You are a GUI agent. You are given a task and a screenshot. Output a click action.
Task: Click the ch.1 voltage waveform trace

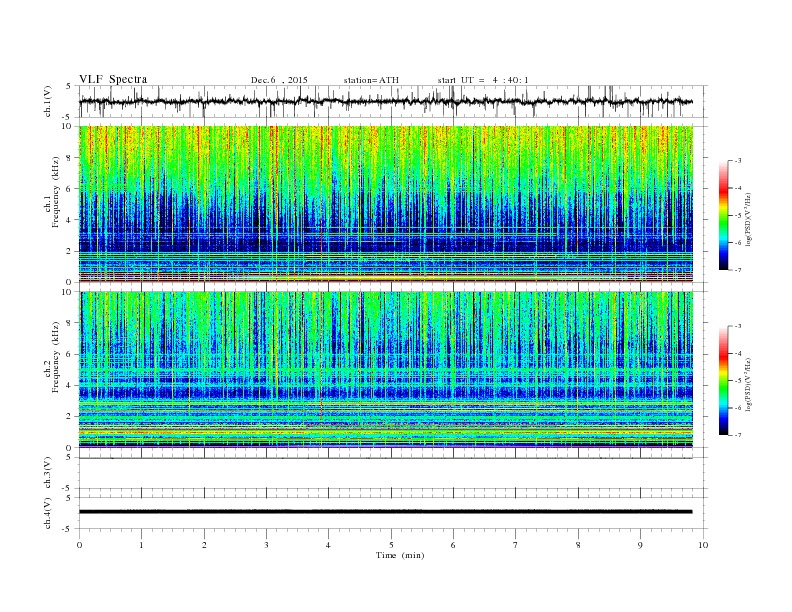pos(385,101)
